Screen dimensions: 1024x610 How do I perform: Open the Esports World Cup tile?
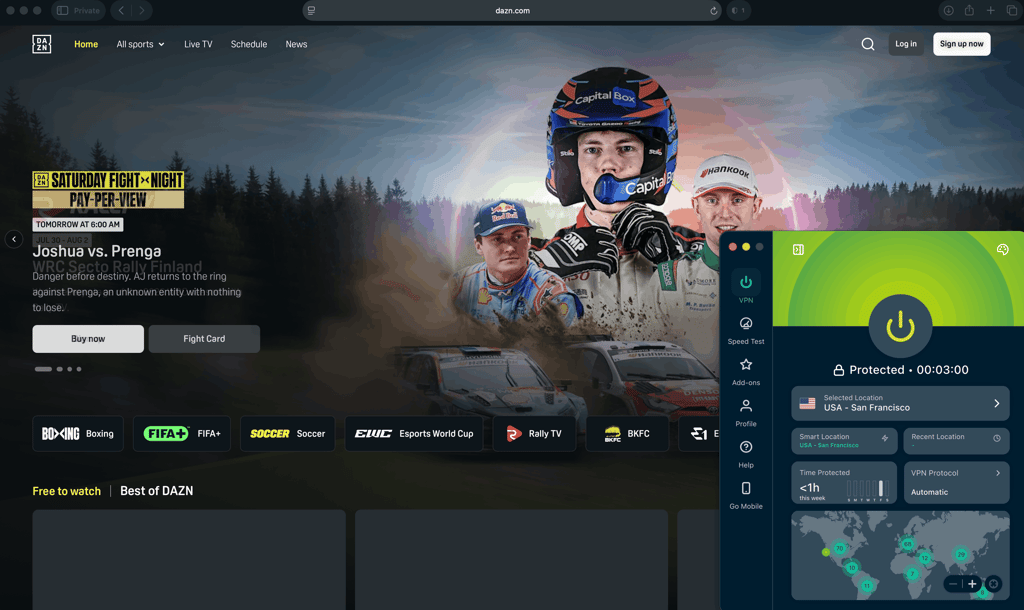pos(414,434)
